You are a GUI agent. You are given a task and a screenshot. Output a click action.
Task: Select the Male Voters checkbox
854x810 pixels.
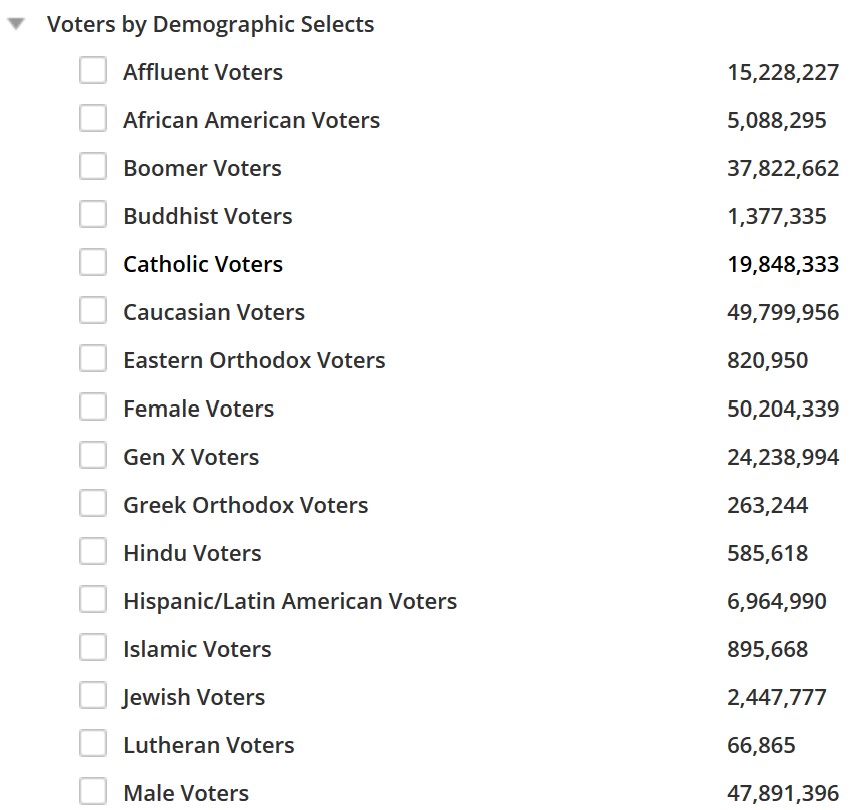[93, 791]
